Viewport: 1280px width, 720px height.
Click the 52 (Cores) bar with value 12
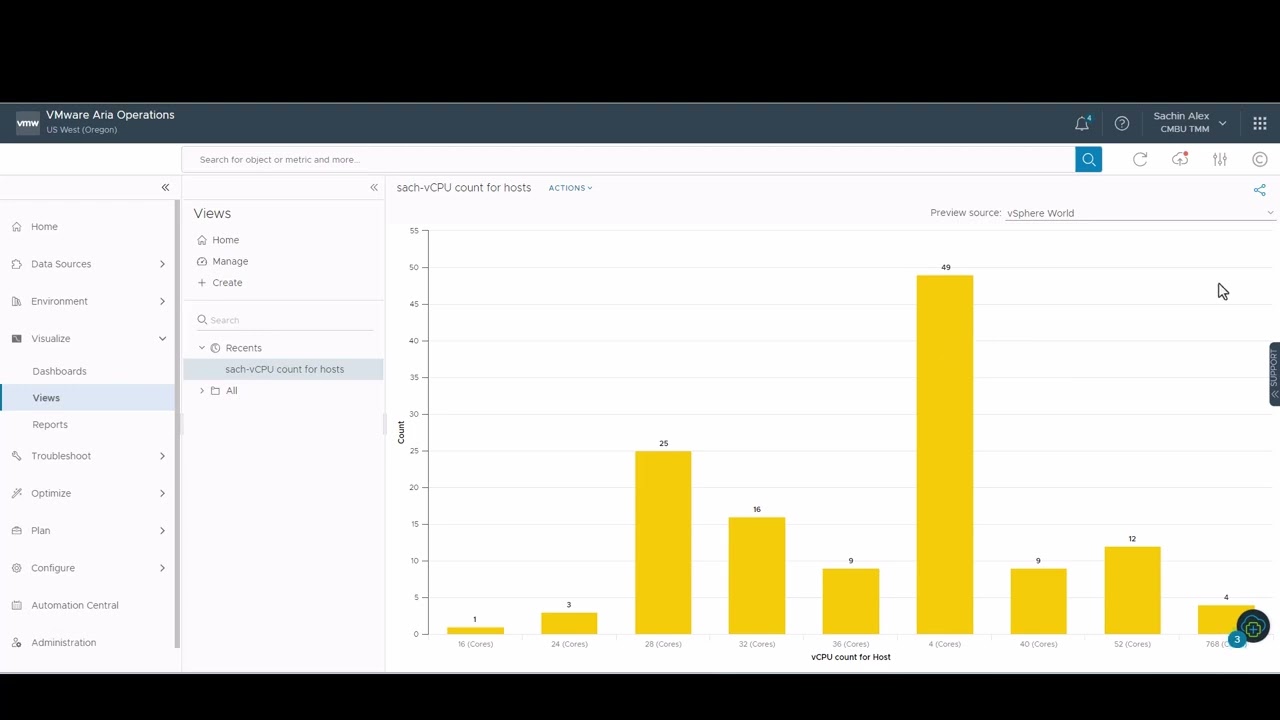coord(1132,590)
